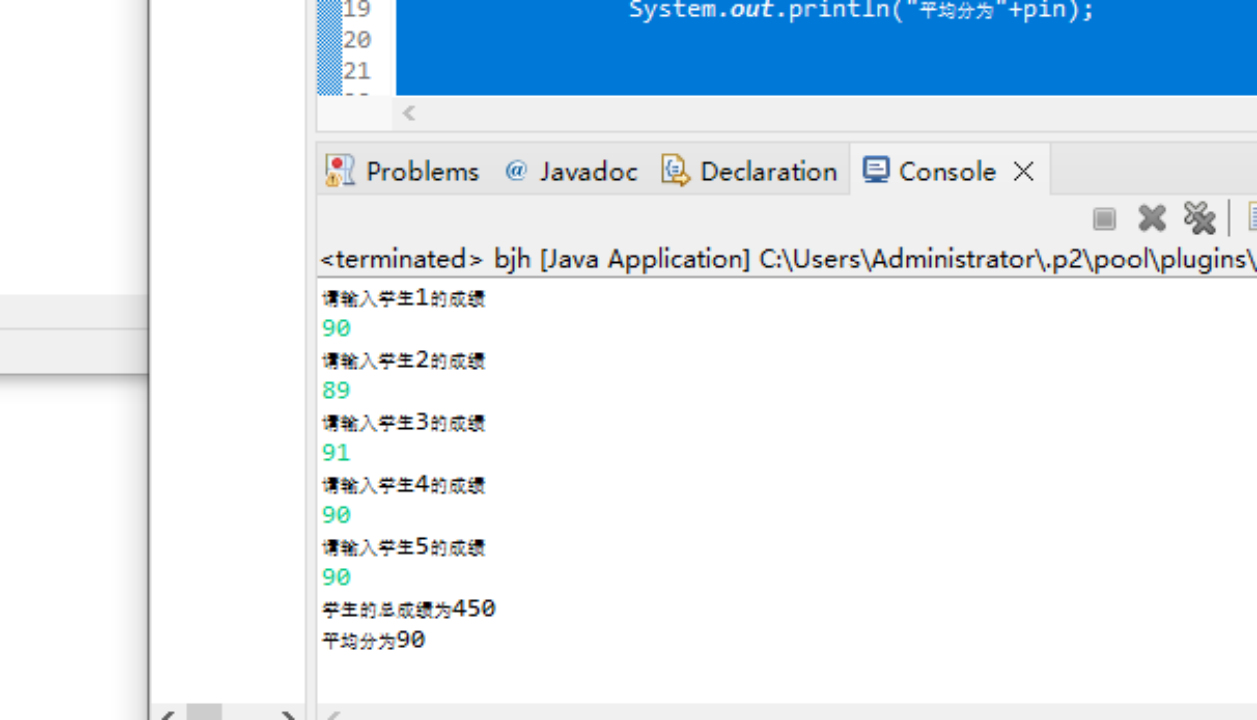Click the average output line 平均分为90

pos(374,640)
